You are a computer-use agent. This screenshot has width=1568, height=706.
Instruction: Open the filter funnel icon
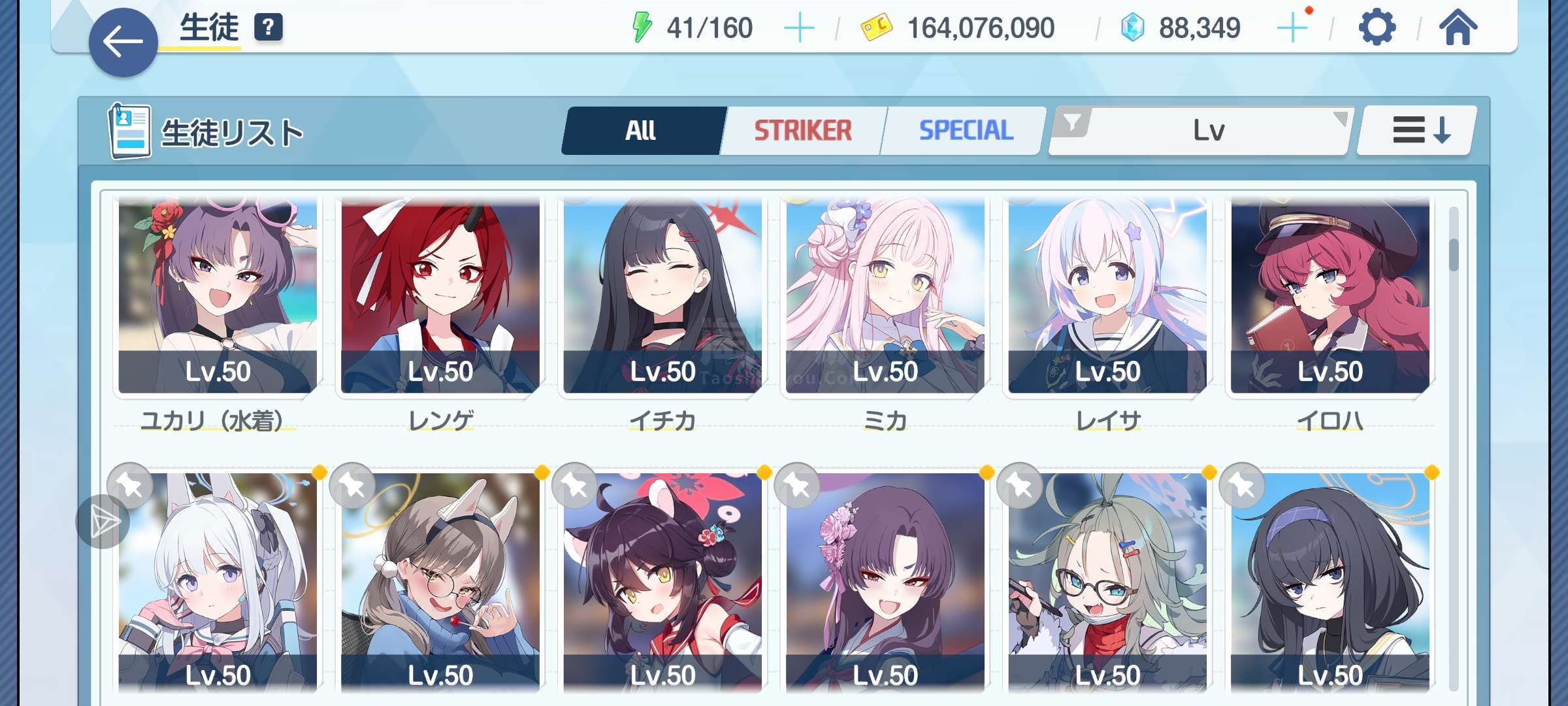[x=1071, y=122]
